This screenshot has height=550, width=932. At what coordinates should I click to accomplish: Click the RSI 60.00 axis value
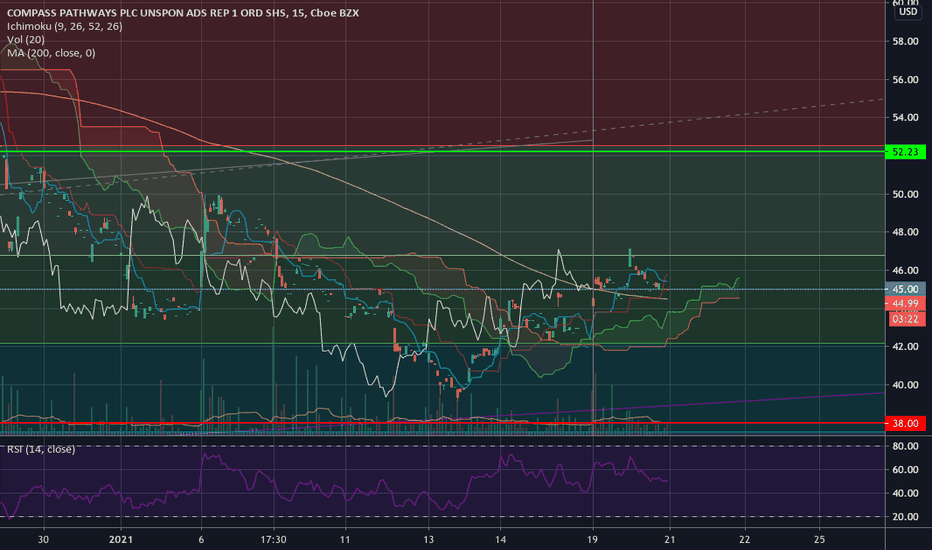coord(905,470)
